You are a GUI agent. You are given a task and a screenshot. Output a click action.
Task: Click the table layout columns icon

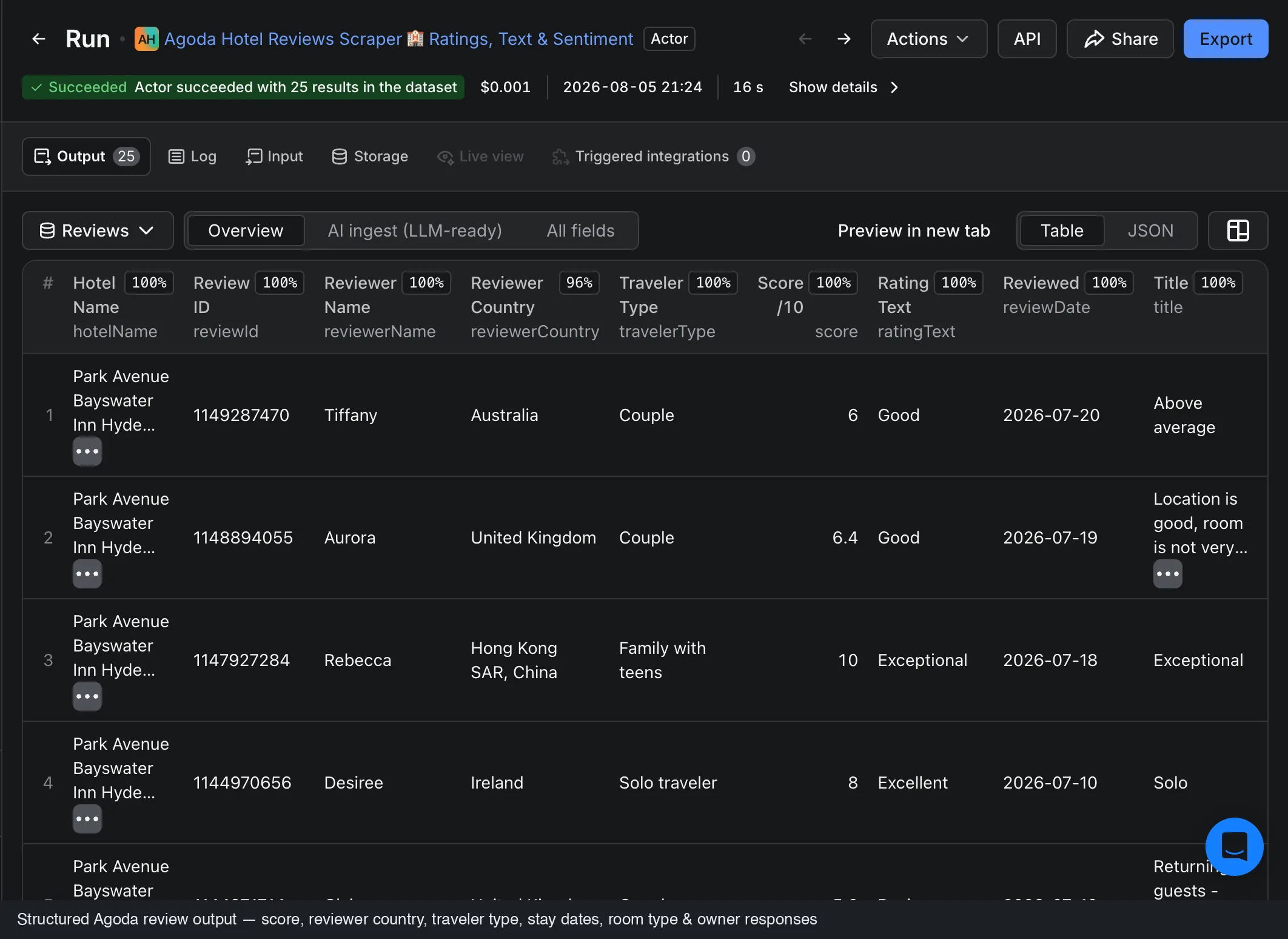(x=1238, y=231)
